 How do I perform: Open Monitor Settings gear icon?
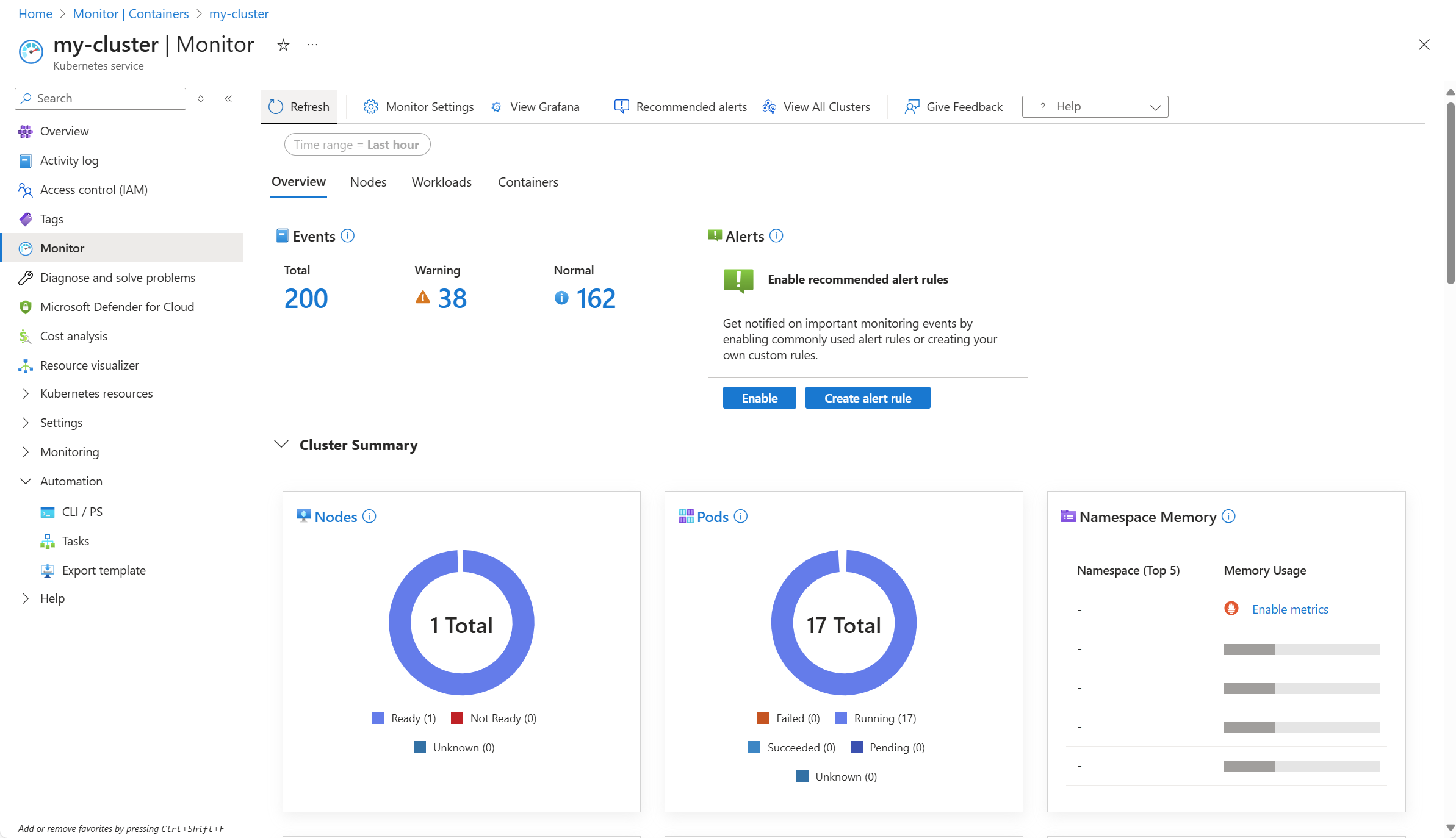pos(370,107)
